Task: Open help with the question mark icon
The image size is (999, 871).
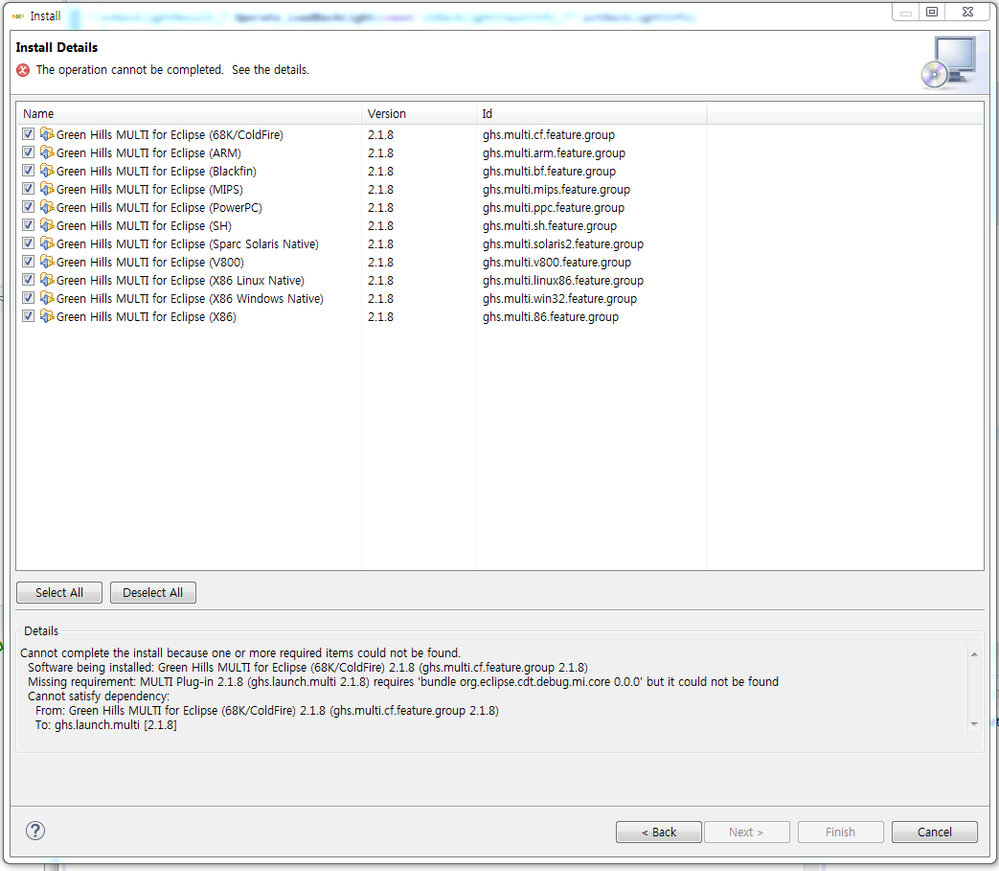Action: pyautogui.click(x=35, y=831)
